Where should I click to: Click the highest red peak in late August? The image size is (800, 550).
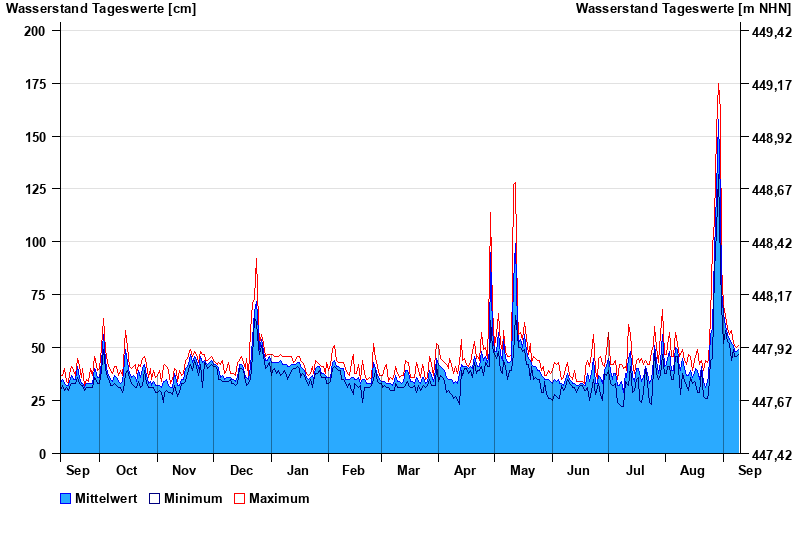click(x=718, y=86)
